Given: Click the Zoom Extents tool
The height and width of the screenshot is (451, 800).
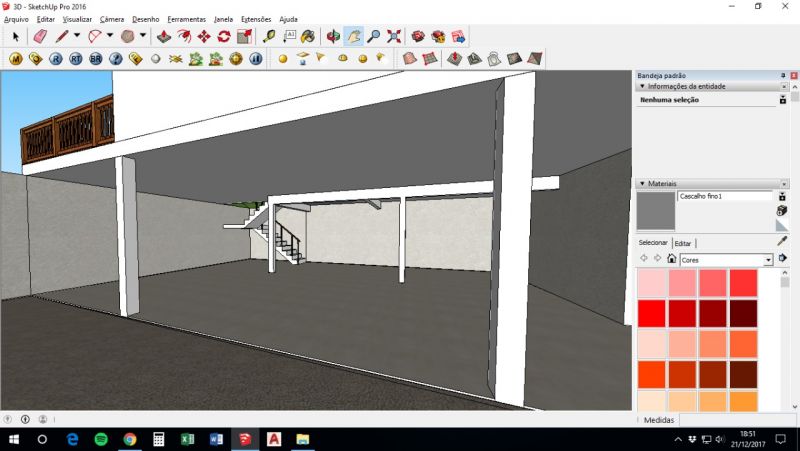Looking at the screenshot, I should [393, 36].
